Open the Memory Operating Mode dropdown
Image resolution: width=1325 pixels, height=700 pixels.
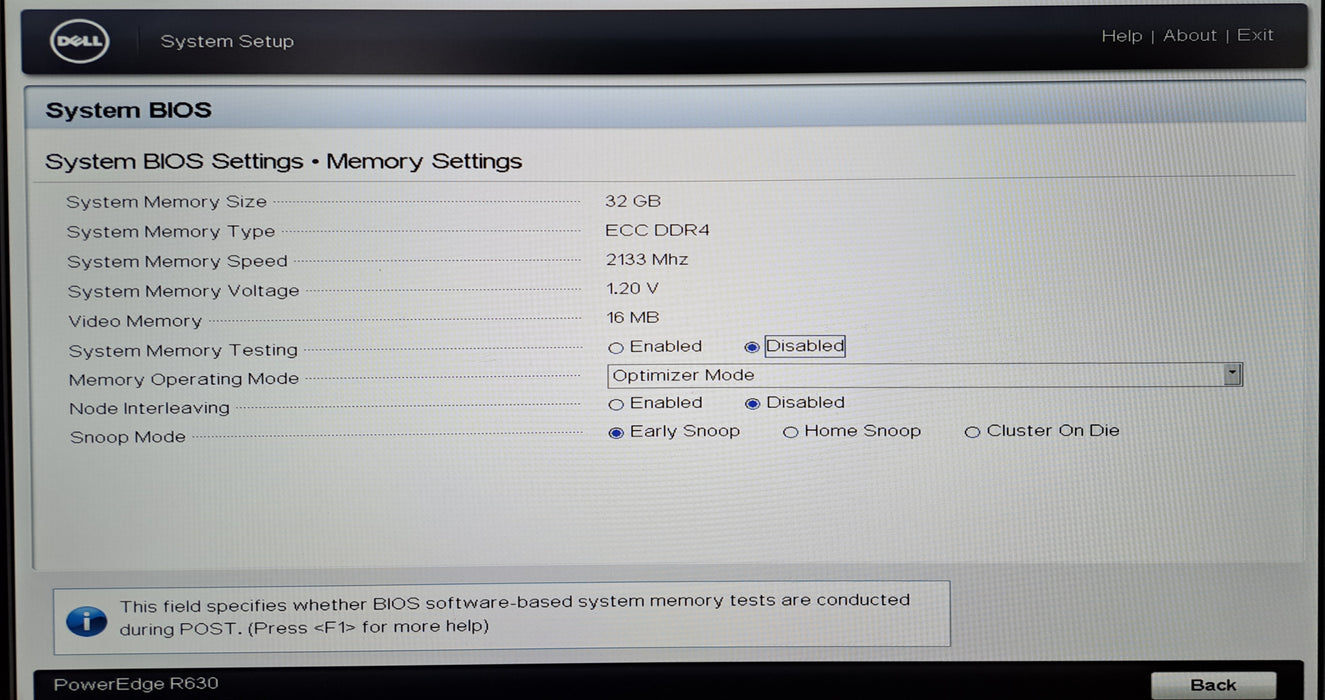point(925,375)
